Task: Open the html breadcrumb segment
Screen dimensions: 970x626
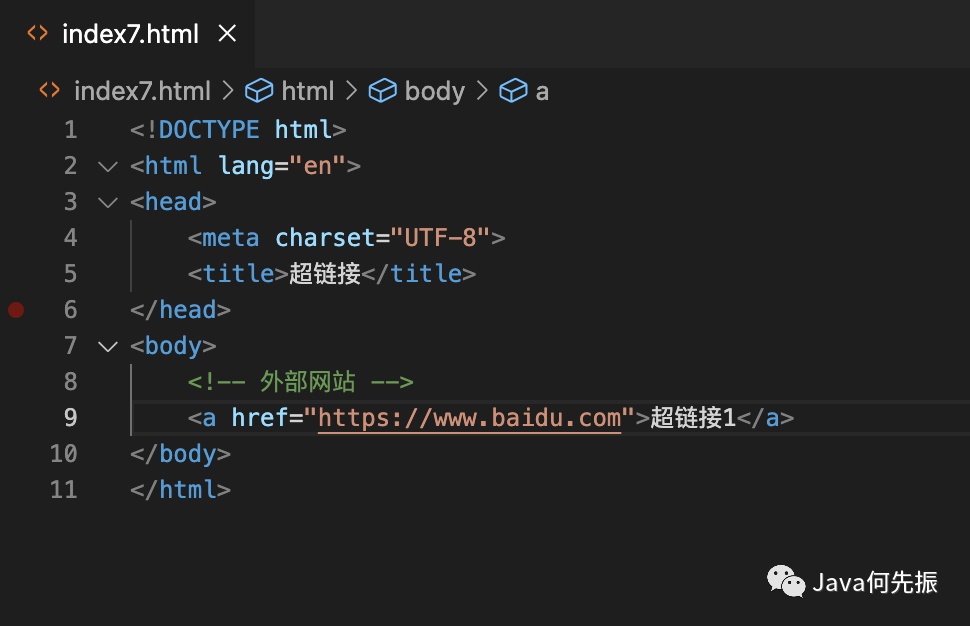Action: [x=307, y=91]
